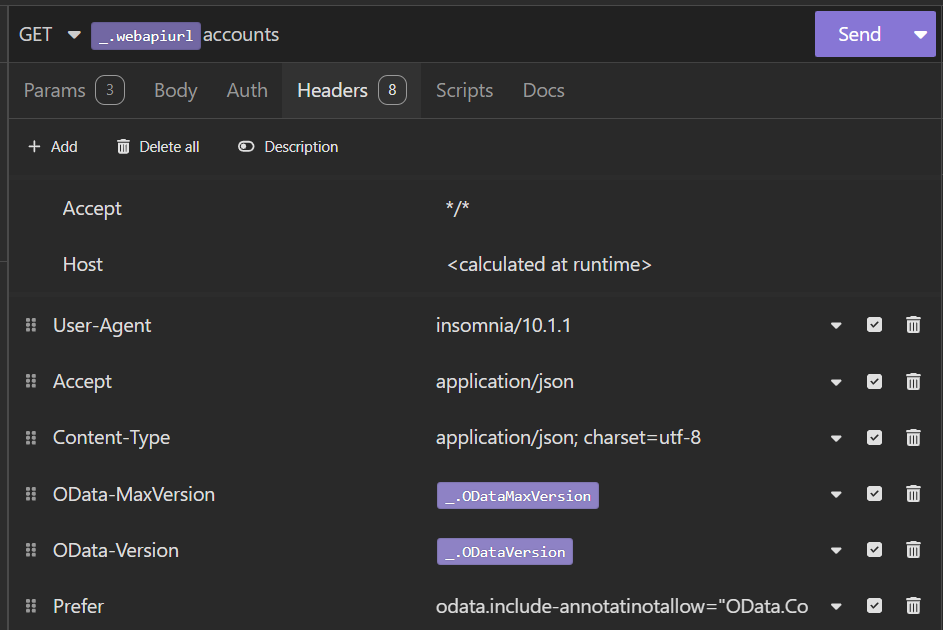
Task: Click the accounts text in URL bar
Action: 241,35
